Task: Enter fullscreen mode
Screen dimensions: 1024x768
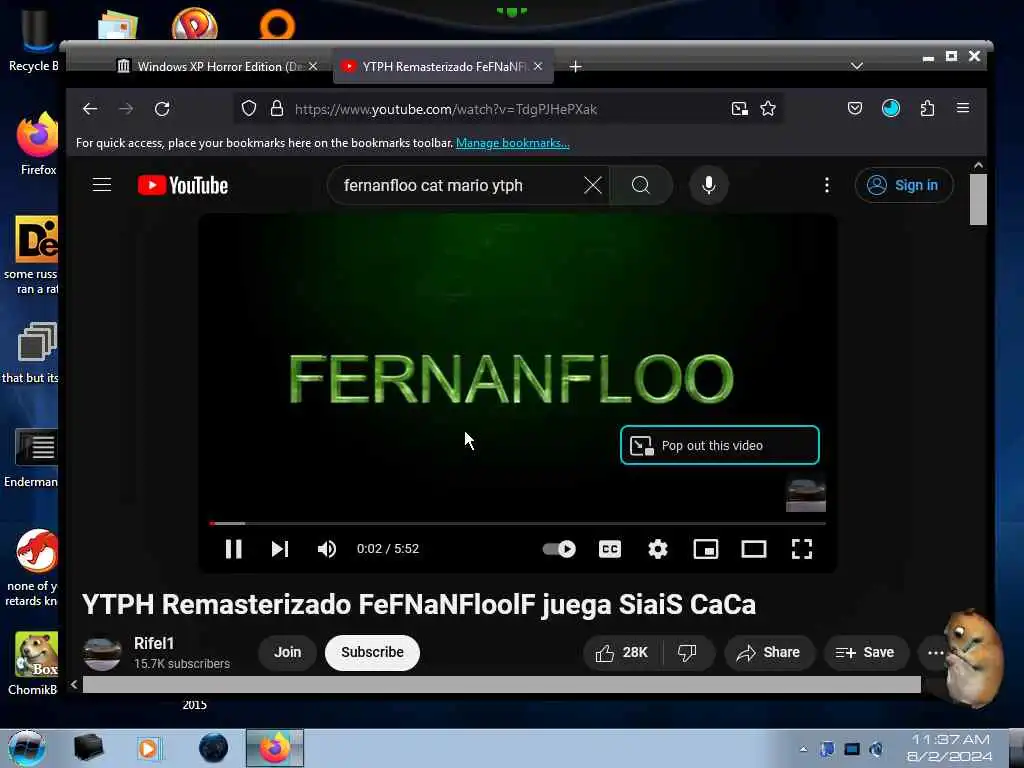Action: coord(802,549)
